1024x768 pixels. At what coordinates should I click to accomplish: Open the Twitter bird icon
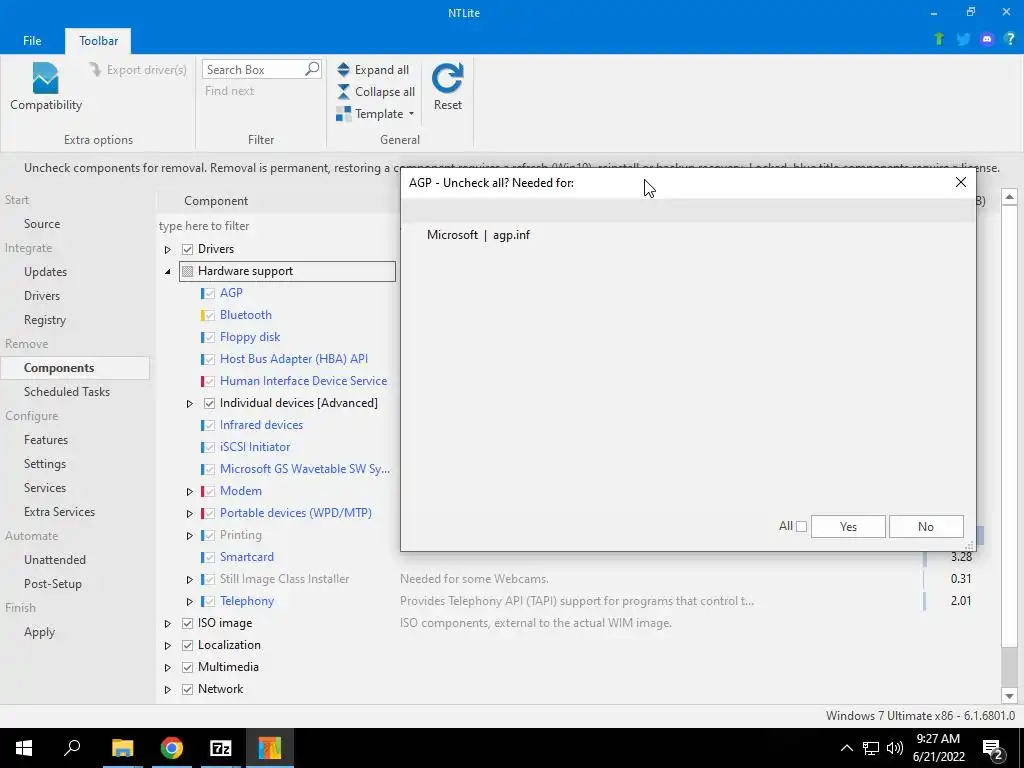point(963,39)
